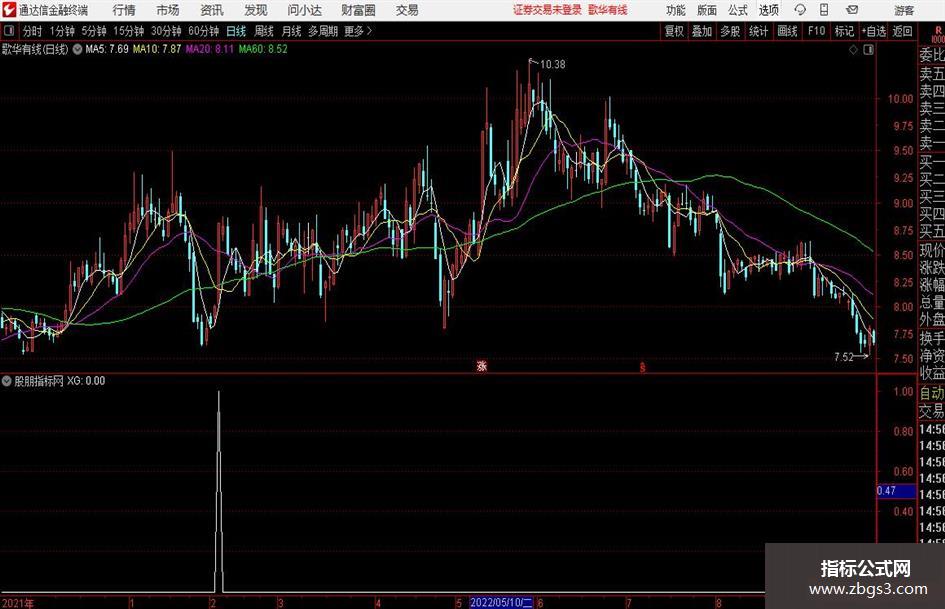Select the 月线 monthly period tab
The image size is (945, 609).
292,31
